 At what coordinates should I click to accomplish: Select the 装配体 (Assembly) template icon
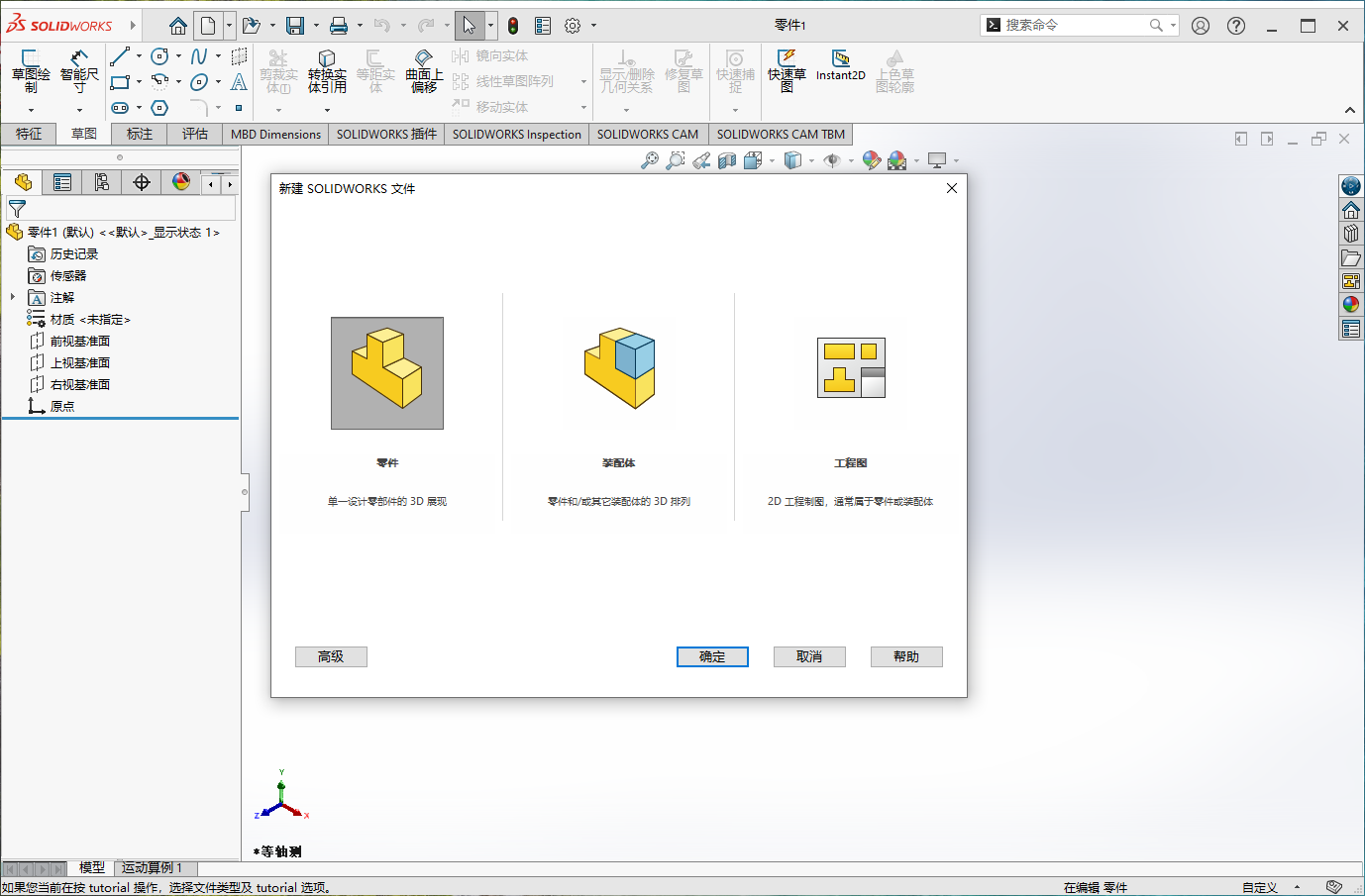click(x=619, y=368)
